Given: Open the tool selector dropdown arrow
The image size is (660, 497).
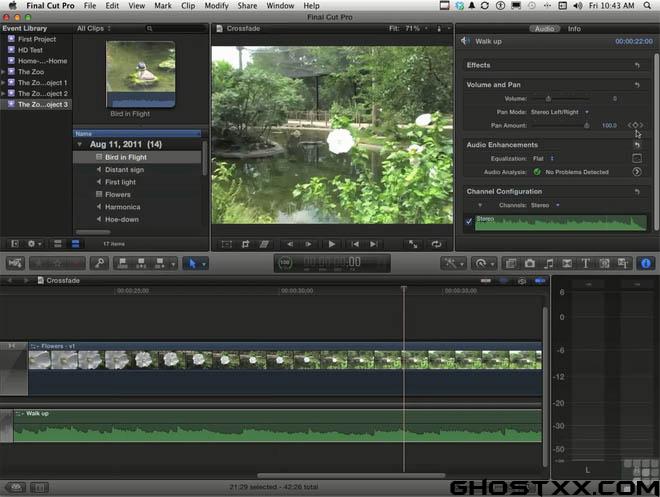Looking at the screenshot, I should pyautogui.click(x=204, y=264).
